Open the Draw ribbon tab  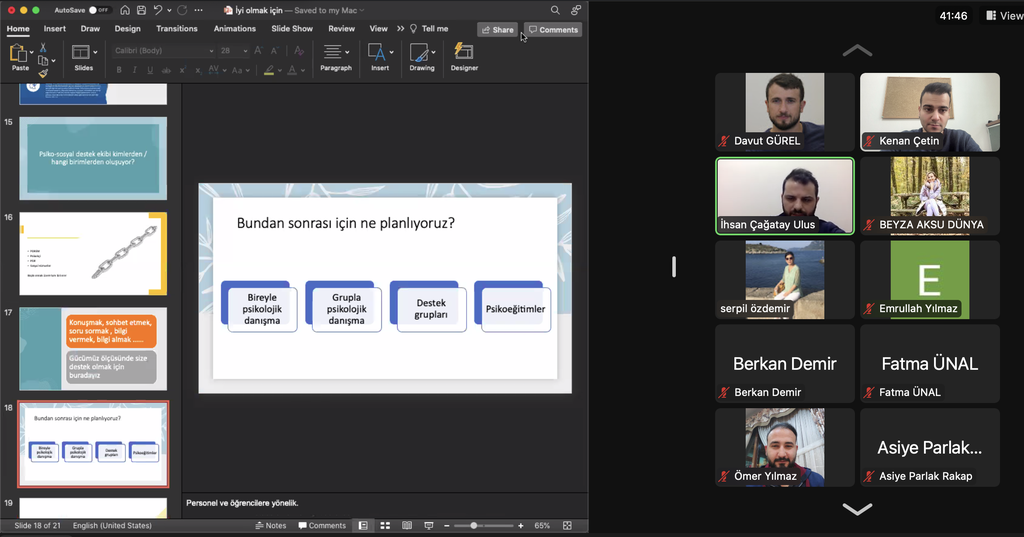click(90, 29)
